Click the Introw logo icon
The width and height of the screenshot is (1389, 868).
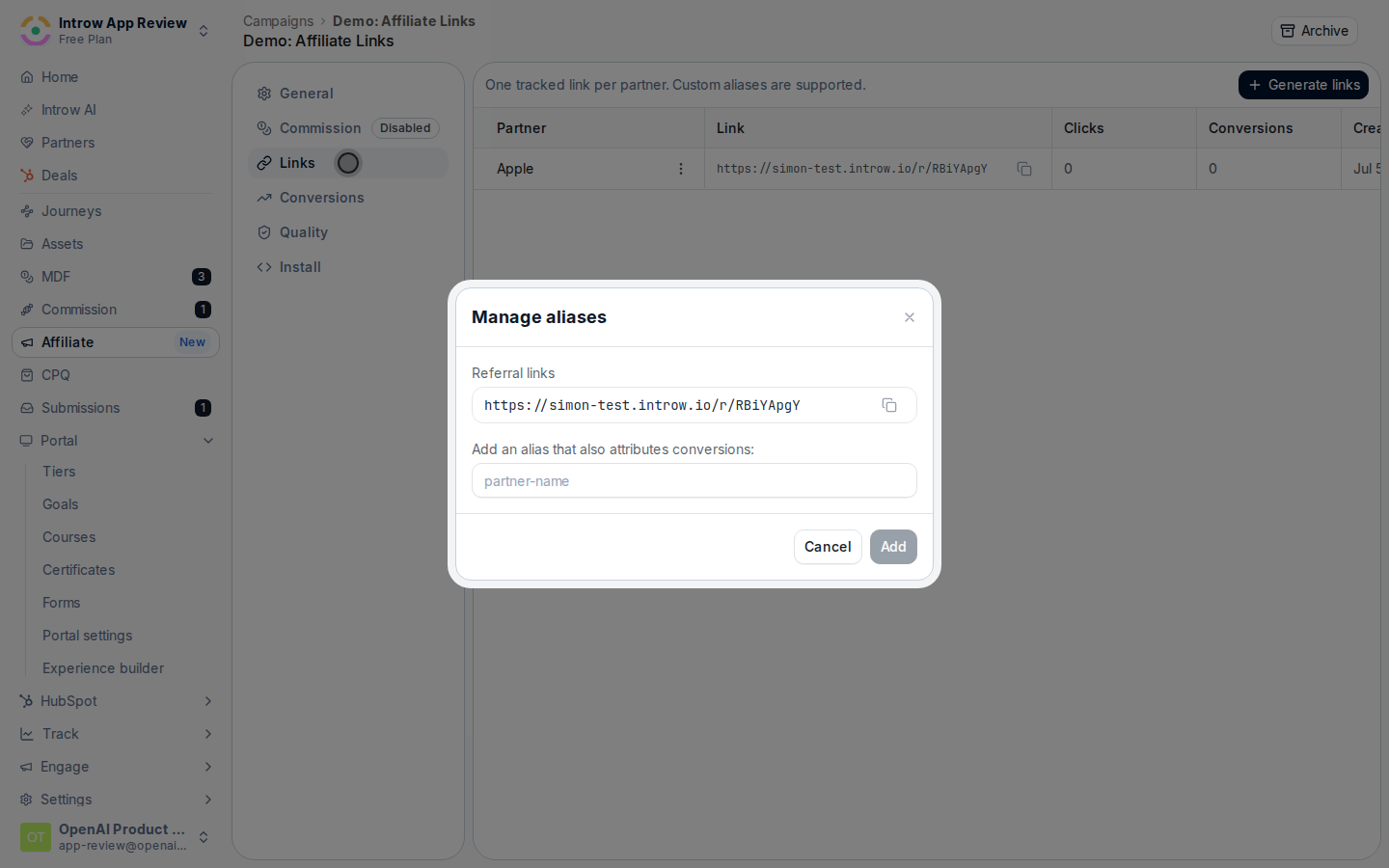pyautogui.click(x=36, y=31)
